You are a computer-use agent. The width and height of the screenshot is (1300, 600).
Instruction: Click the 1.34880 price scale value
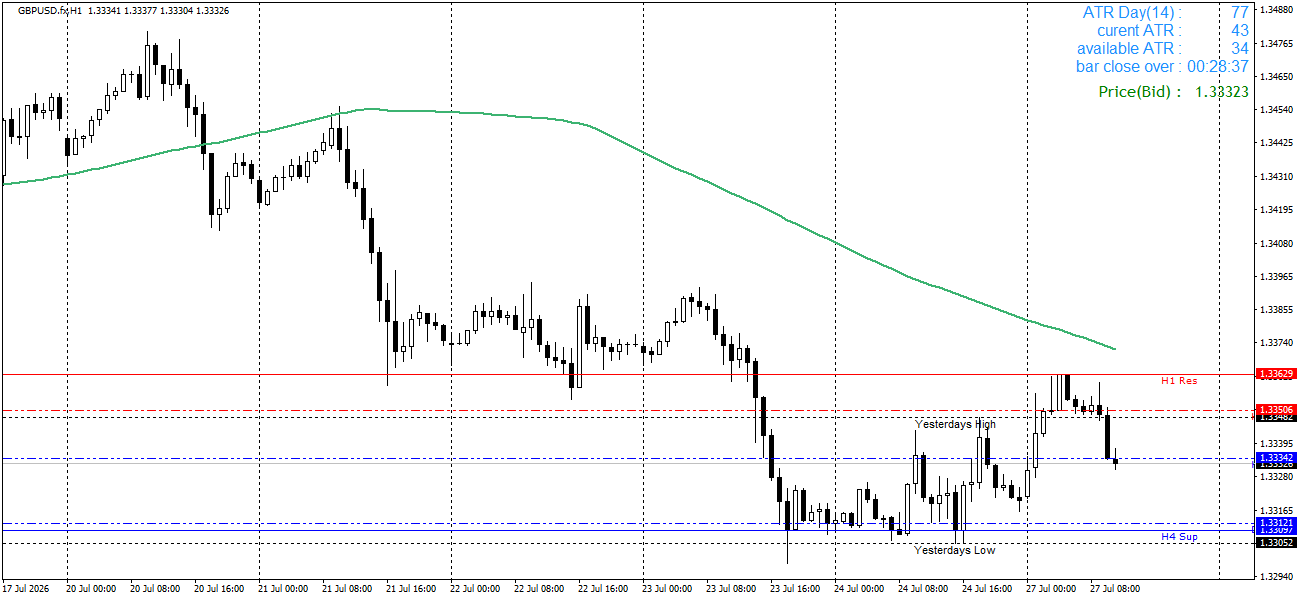(1278, 10)
